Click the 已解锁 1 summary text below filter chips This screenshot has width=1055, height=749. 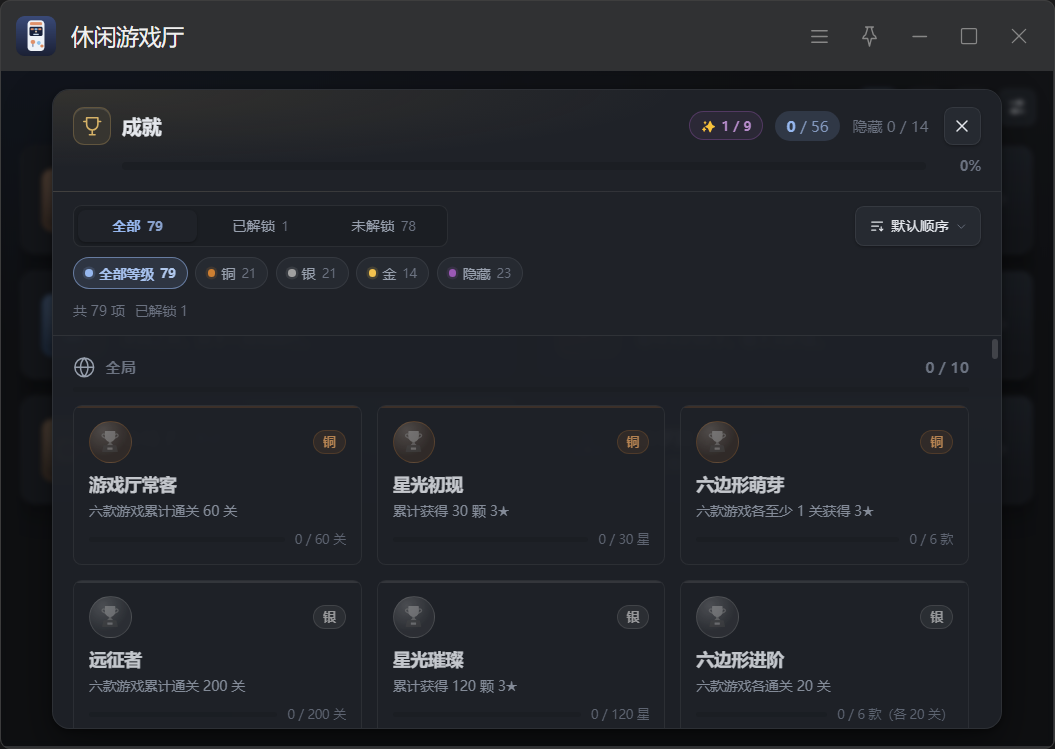point(161,311)
